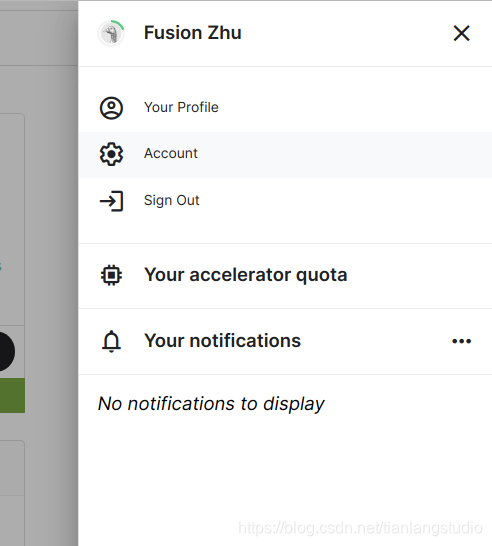Click the Fusion Zhu user name heading
Screen dimensions: 492x546
(193, 33)
